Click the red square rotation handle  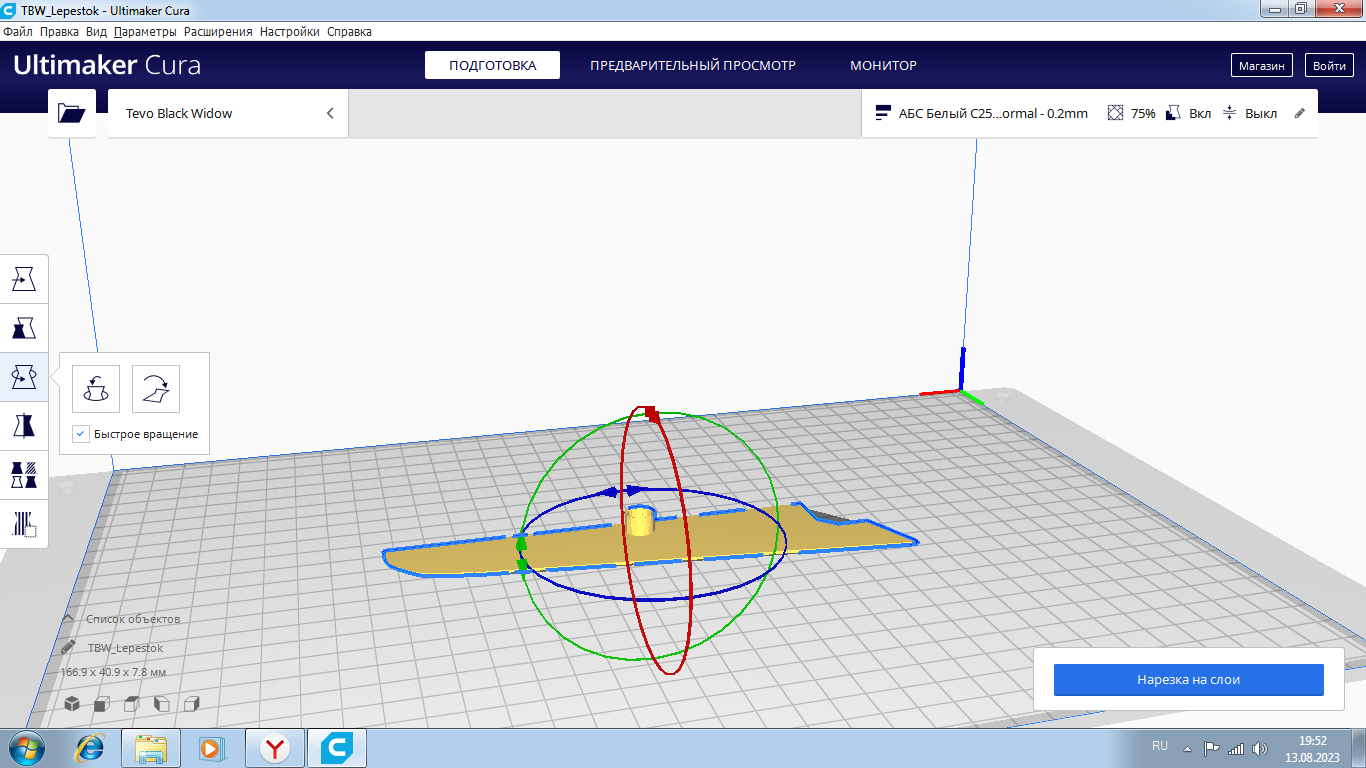coord(651,412)
